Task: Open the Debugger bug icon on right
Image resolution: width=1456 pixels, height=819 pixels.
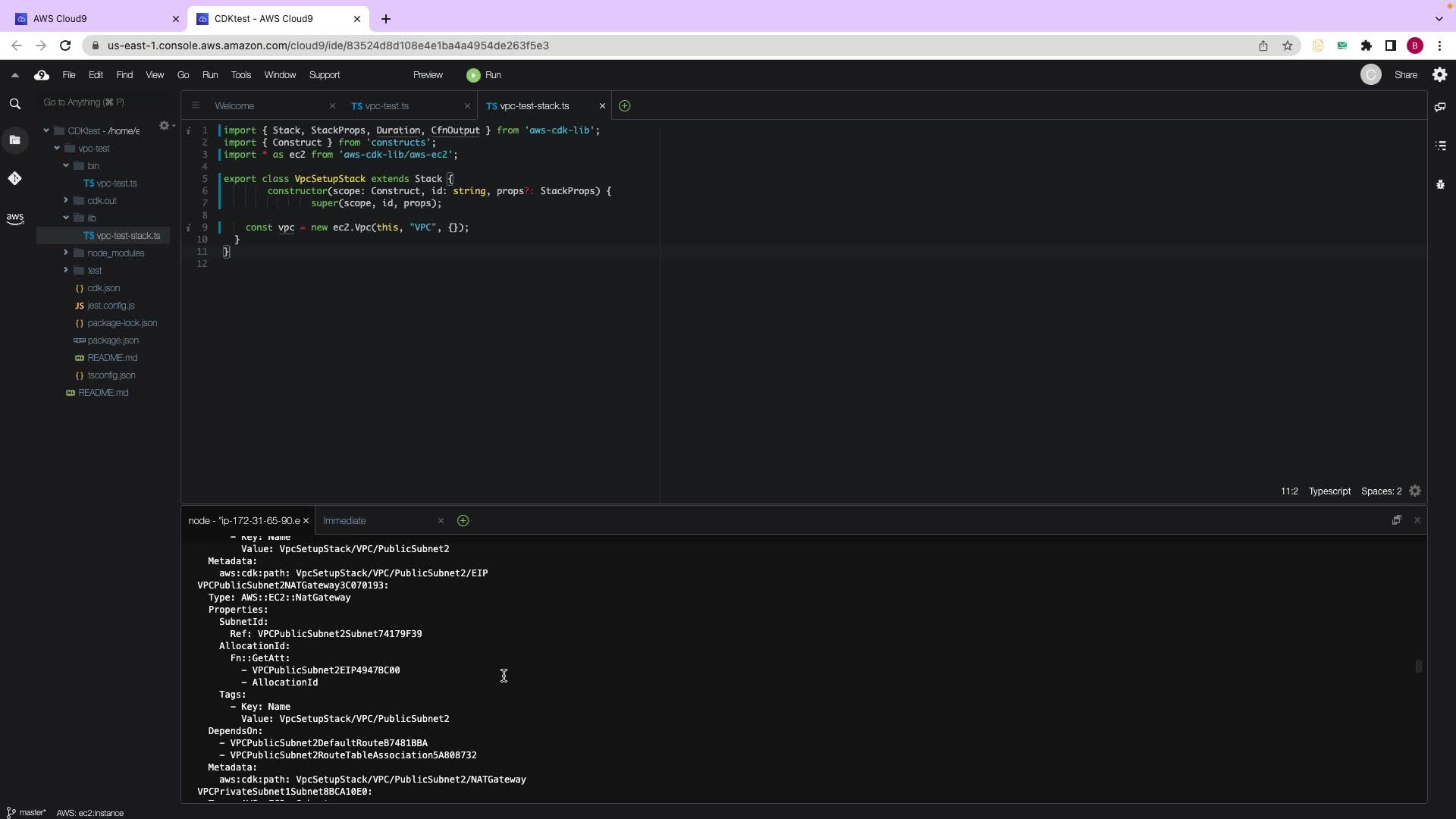Action: click(1440, 184)
